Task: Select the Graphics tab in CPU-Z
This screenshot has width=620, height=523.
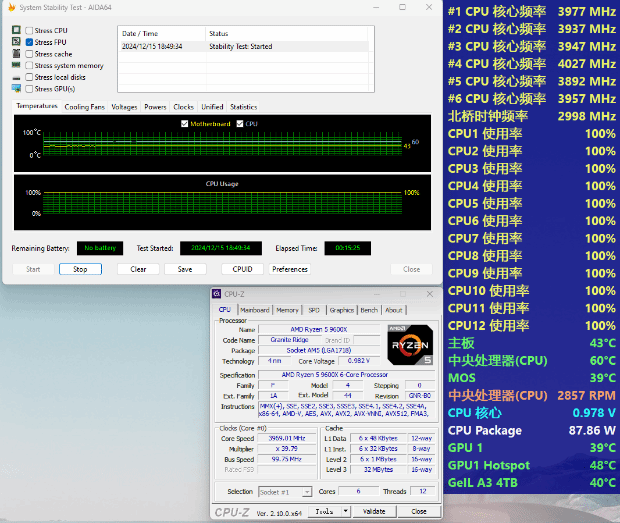Action: 342,310
